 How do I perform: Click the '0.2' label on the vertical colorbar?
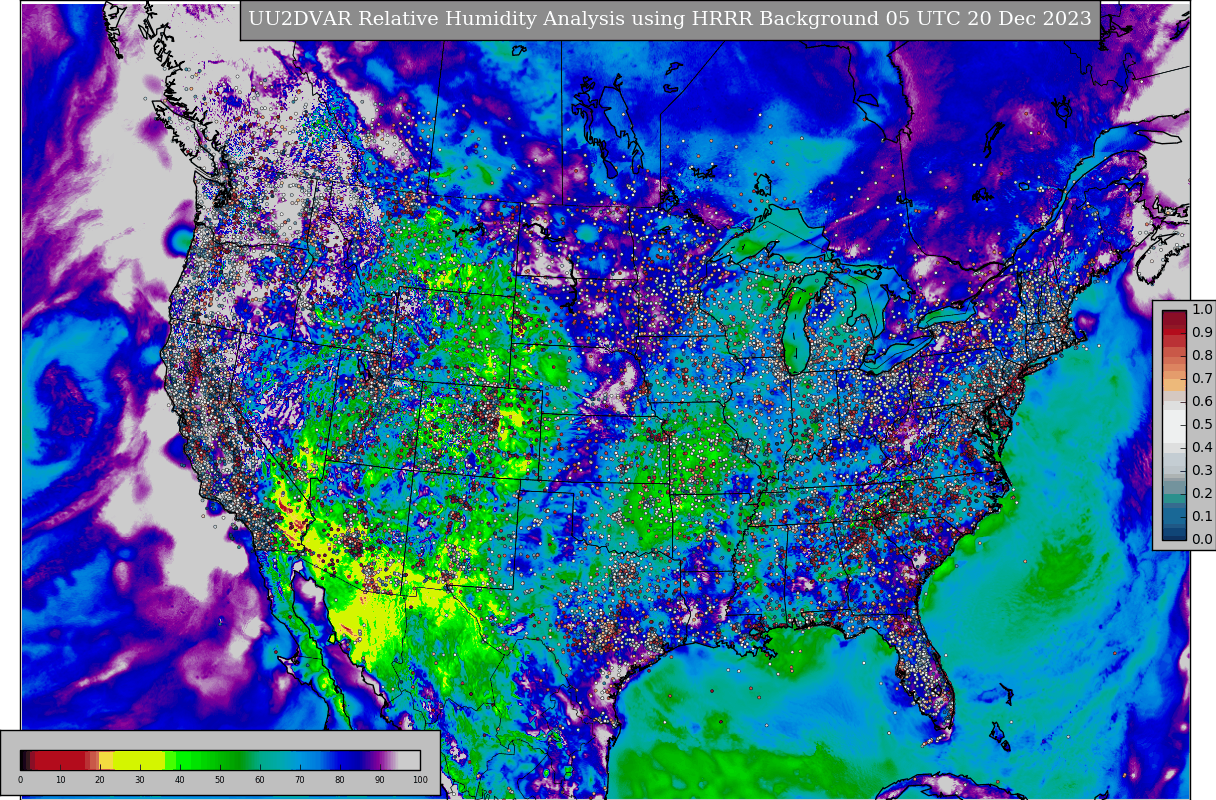[x=1202, y=494]
